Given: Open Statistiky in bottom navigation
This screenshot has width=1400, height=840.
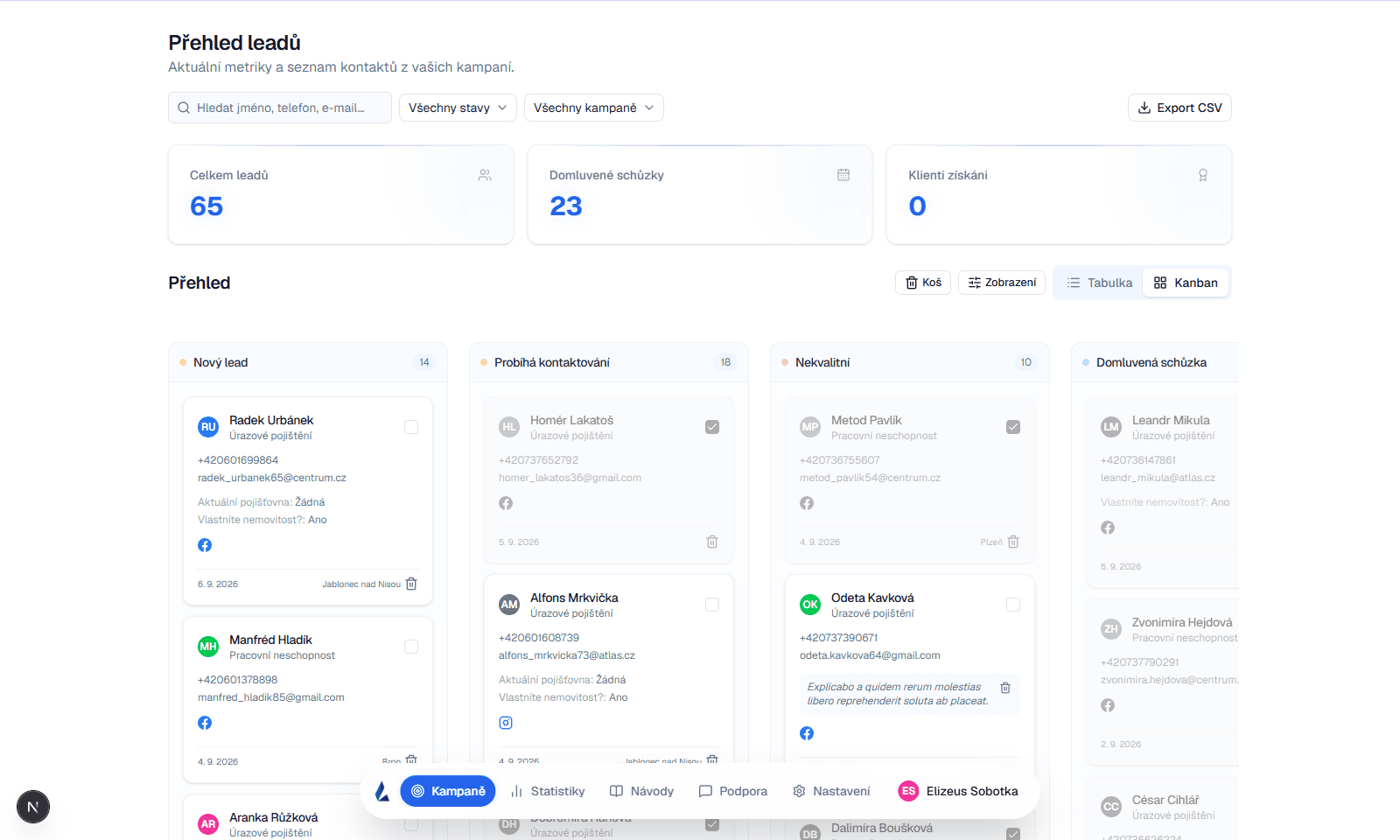Looking at the screenshot, I should coord(548,791).
